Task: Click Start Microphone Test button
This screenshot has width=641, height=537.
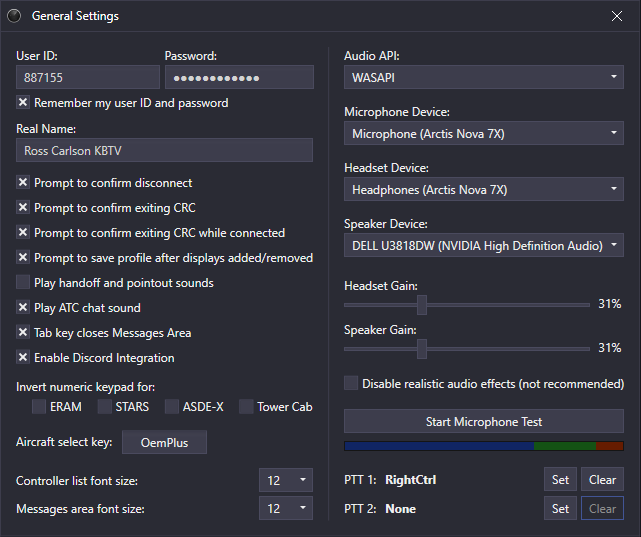Action: [x=484, y=421]
